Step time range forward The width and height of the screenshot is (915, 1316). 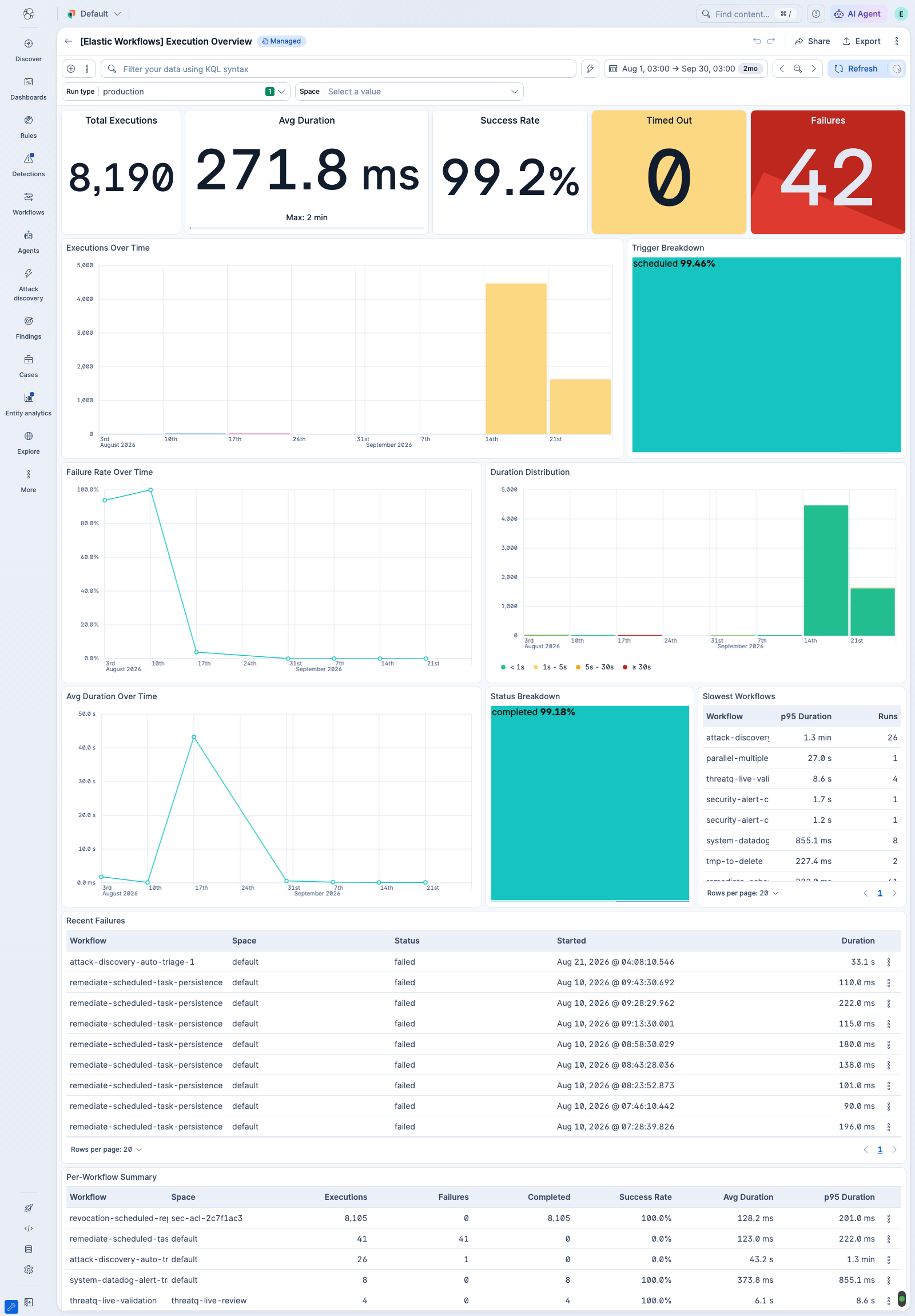tap(814, 69)
